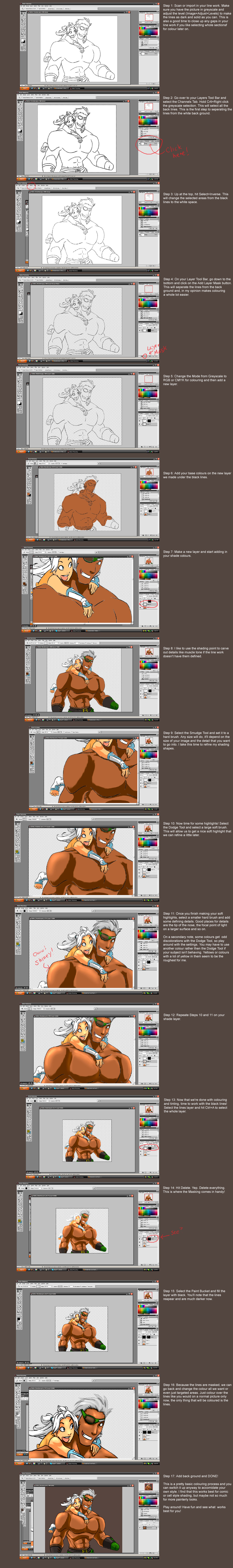Click the line art canvas in Step 1 screenshot
This screenshot has height=1568, width=233.
click(79, 49)
